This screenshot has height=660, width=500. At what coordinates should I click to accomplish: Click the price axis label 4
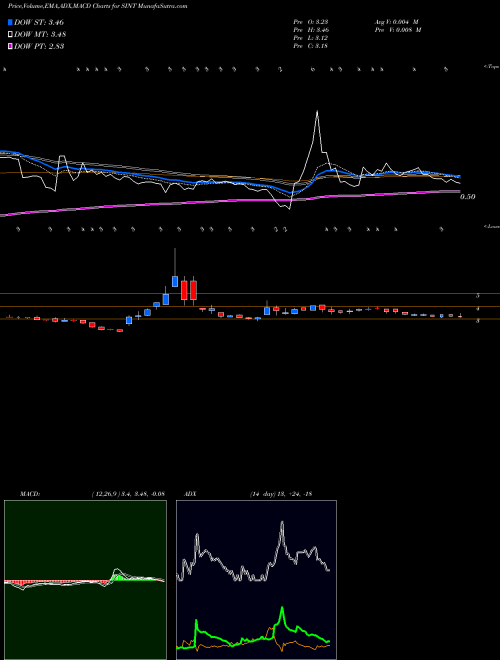pos(478,309)
